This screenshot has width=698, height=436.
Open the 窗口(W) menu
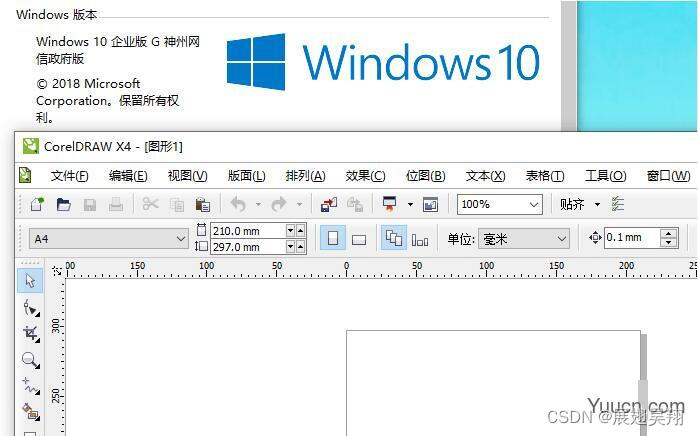(668, 176)
